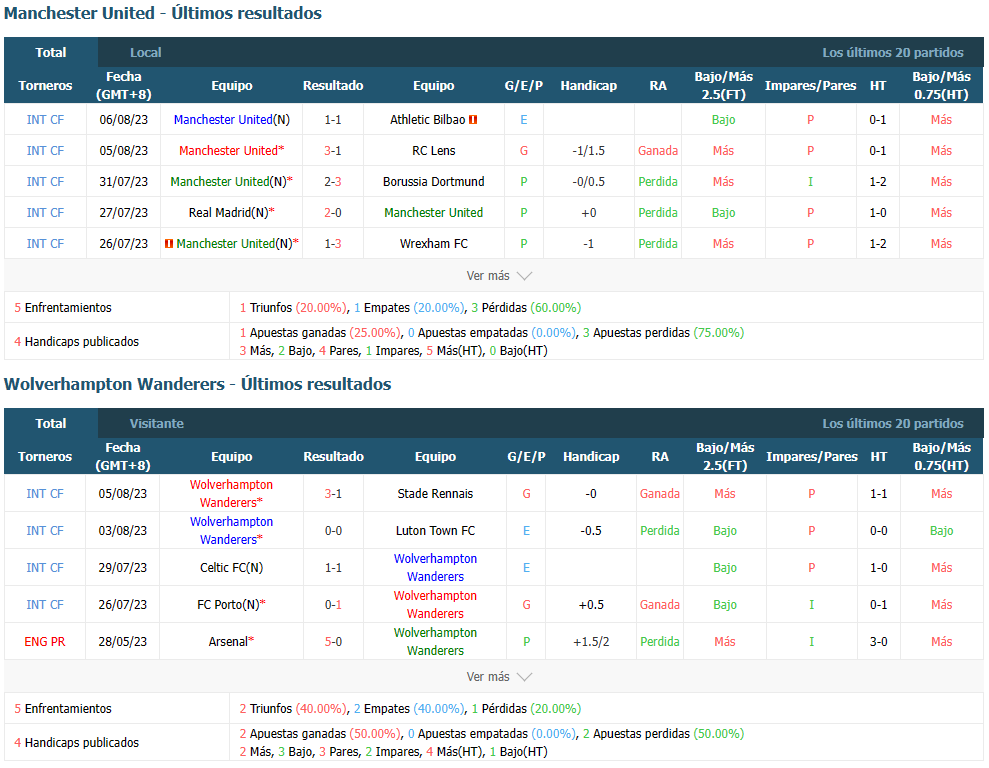Open Arsenal team link
Viewport: 989px width, 768px height.
point(231,641)
